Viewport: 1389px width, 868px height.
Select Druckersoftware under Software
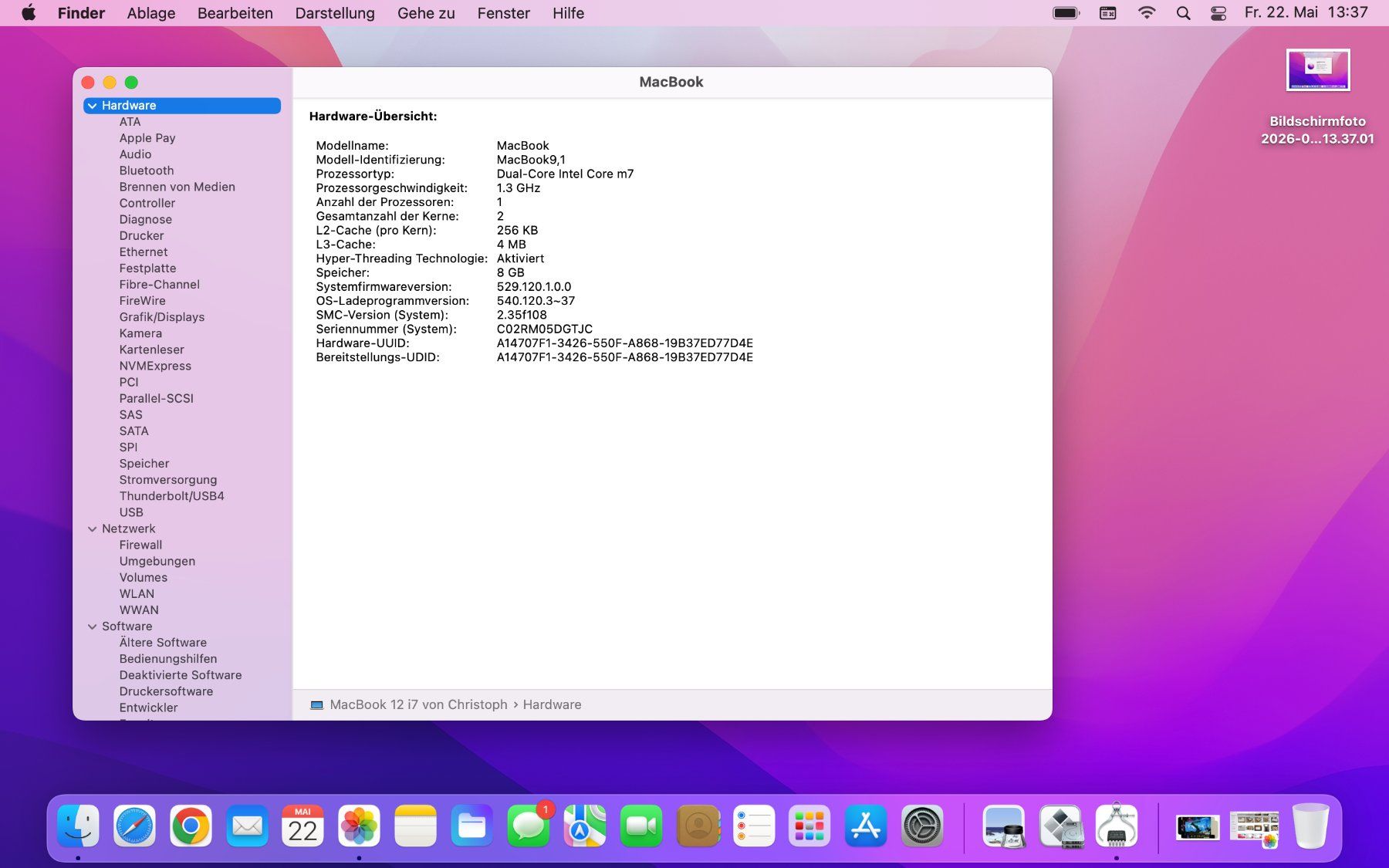coord(166,691)
